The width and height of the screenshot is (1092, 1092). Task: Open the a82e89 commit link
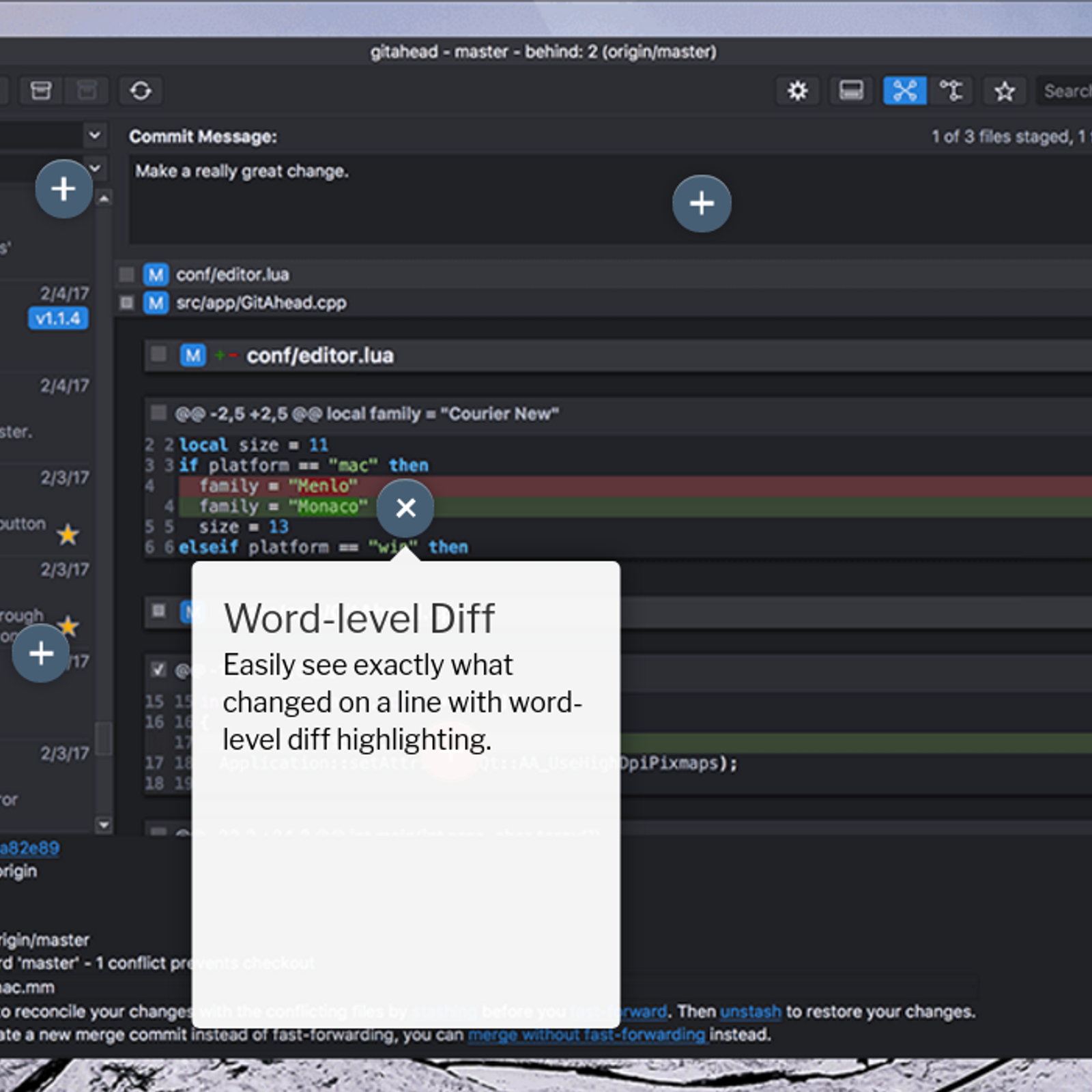[x=29, y=848]
